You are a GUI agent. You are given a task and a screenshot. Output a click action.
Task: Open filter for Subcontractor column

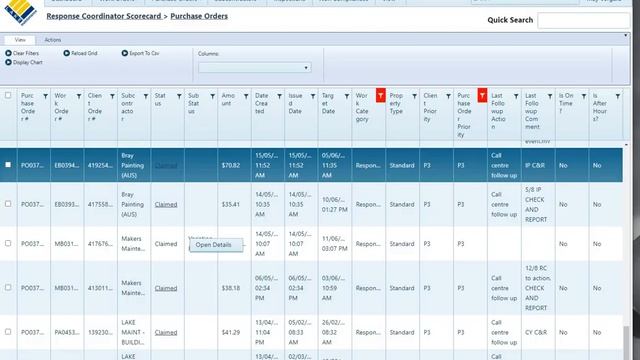[146, 96]
